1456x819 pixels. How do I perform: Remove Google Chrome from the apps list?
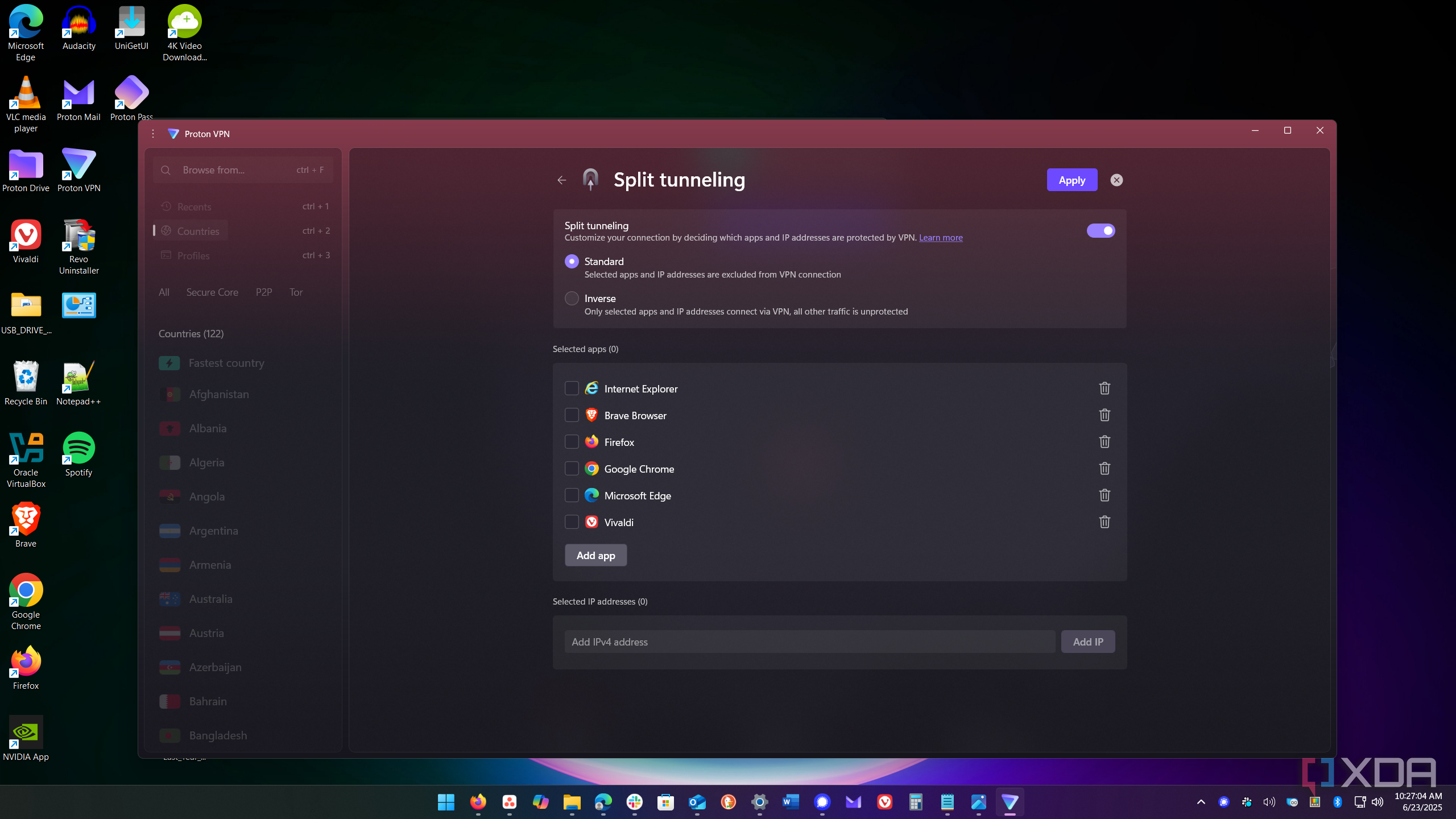tap(1105, 469)
